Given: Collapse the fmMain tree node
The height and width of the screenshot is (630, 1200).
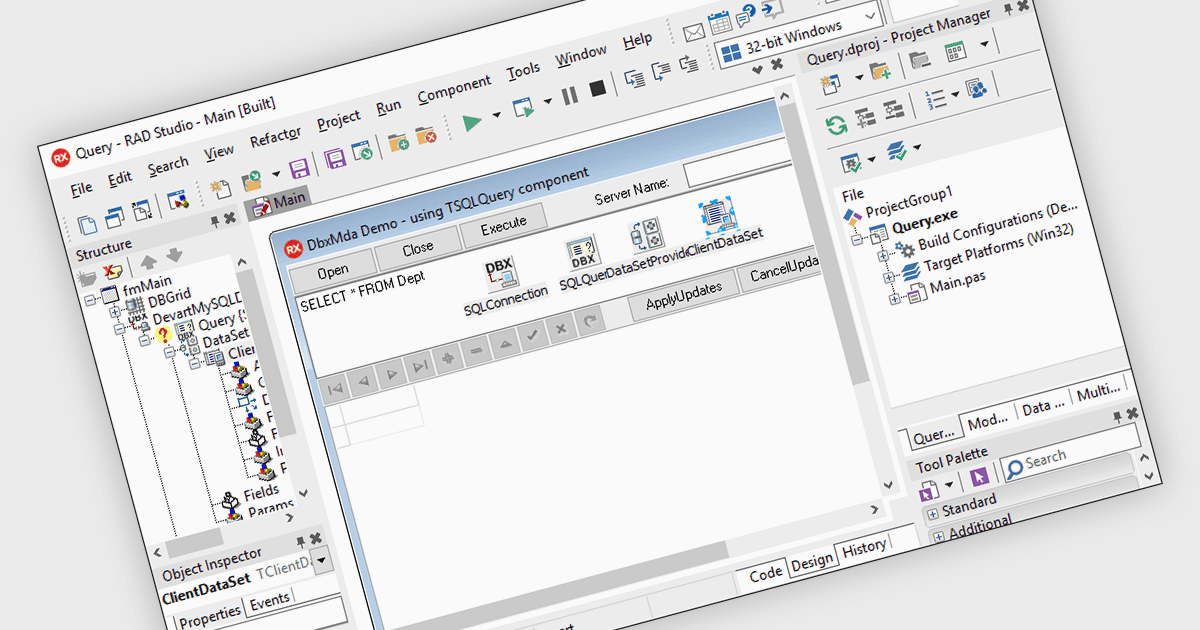Looking at the screenshot, I should click(x=91, y=299).
